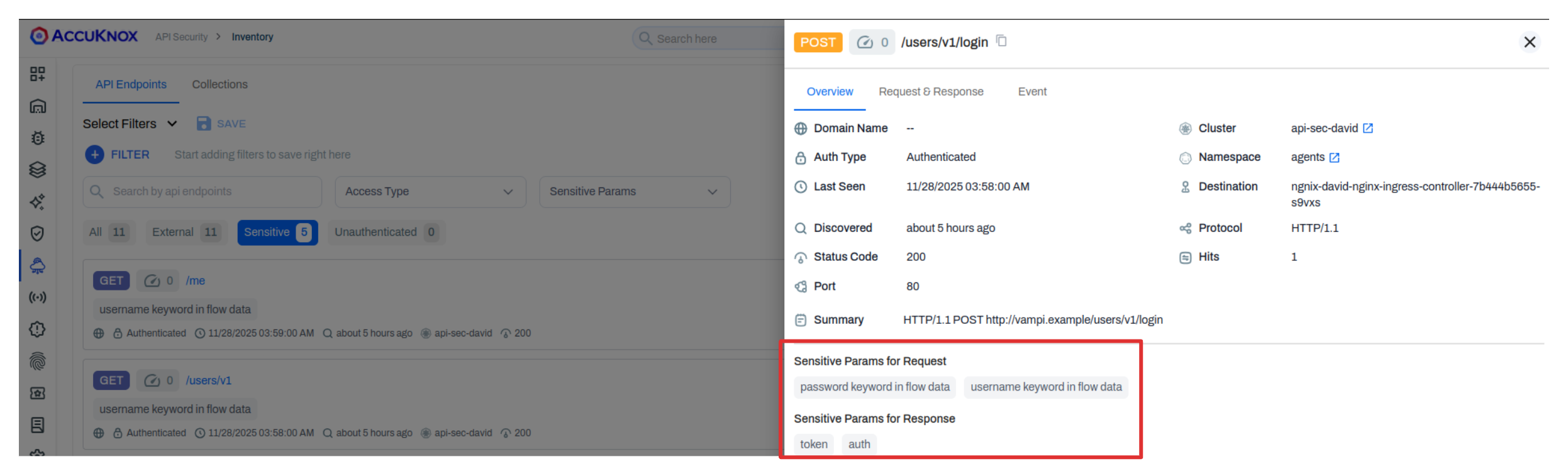This screenshot has width=1568, height=476.
Task: Click the blue plus FILTER icon
Action: coord(94,155)
